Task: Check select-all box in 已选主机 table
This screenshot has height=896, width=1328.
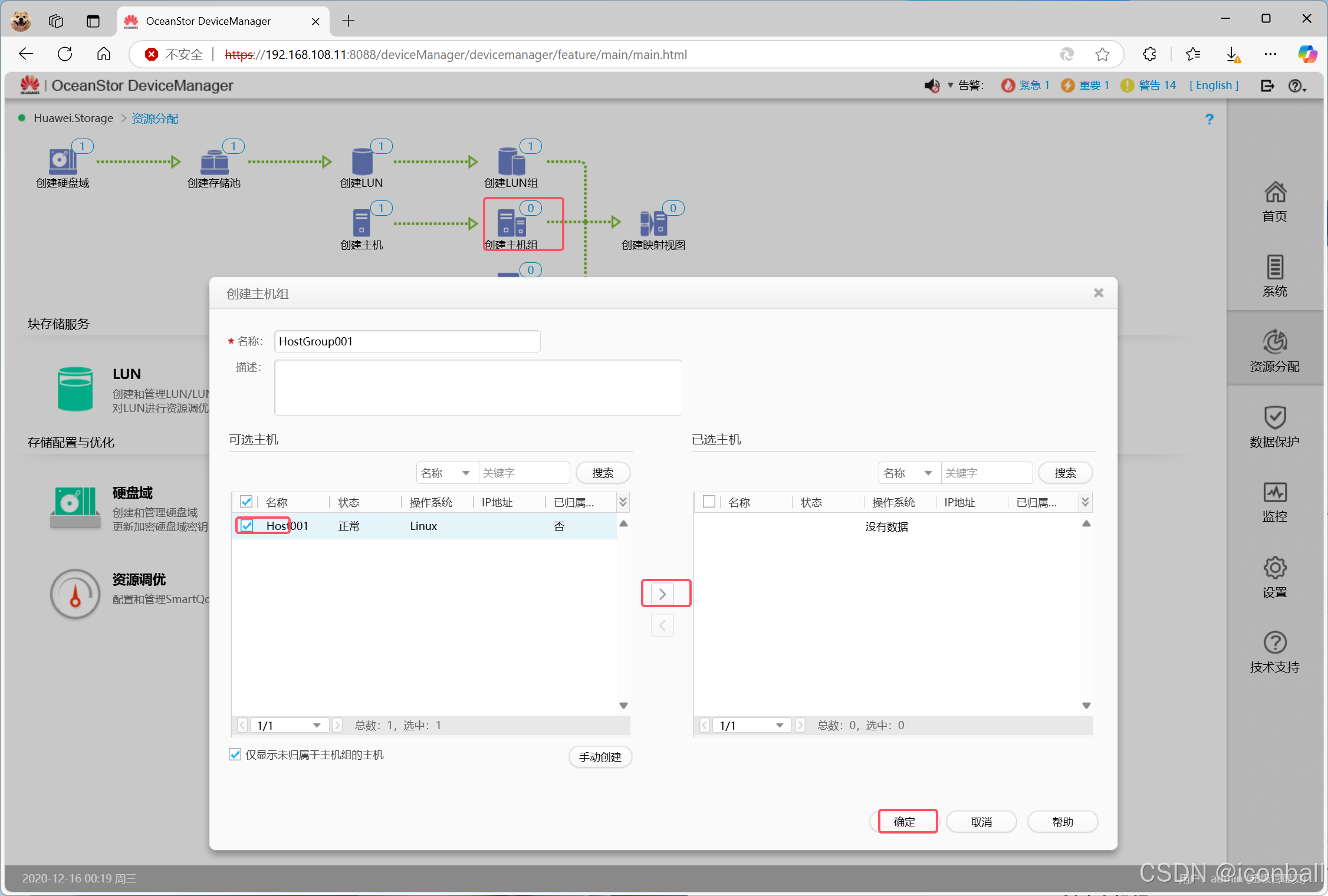Action: (x=709, y=502)
